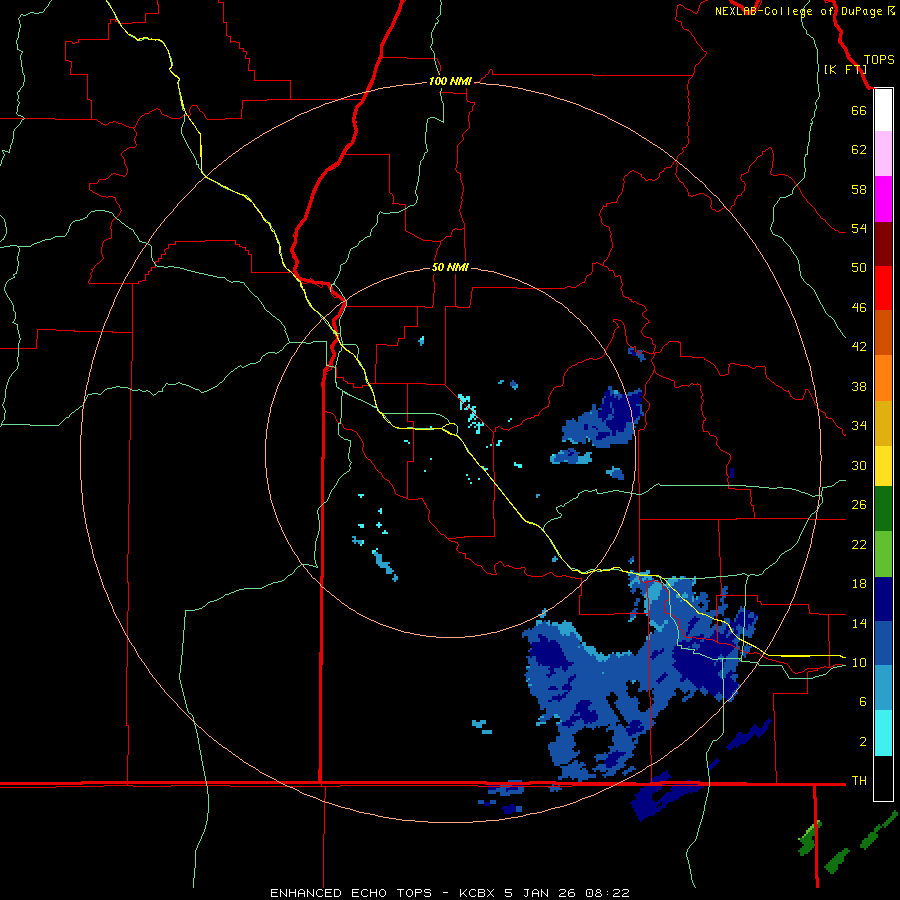
Task: Click the light green 22 kft swatch
Action: click(x=883, y=554)
